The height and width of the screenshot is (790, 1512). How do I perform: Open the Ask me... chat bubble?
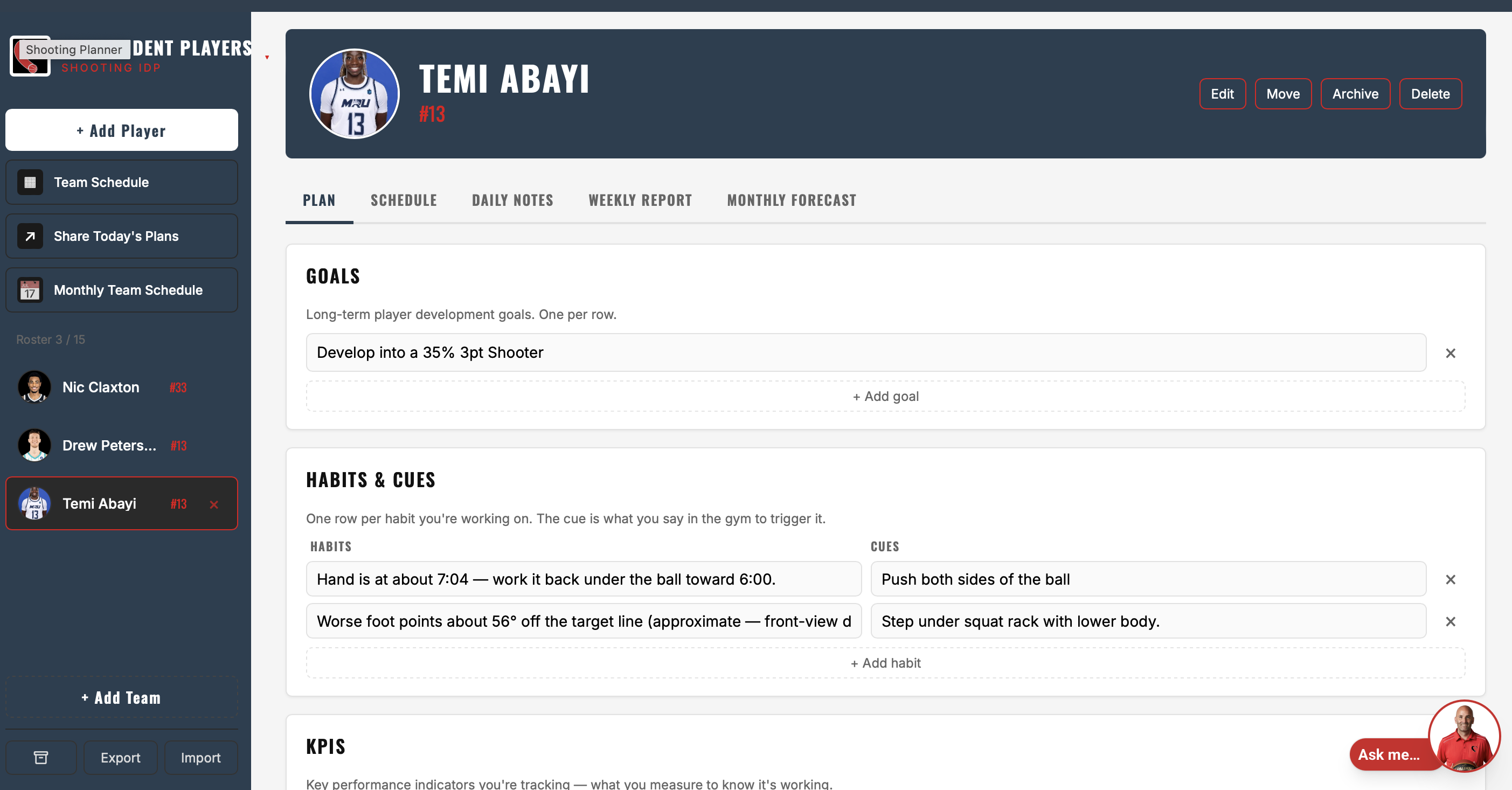pos(1390,755)
